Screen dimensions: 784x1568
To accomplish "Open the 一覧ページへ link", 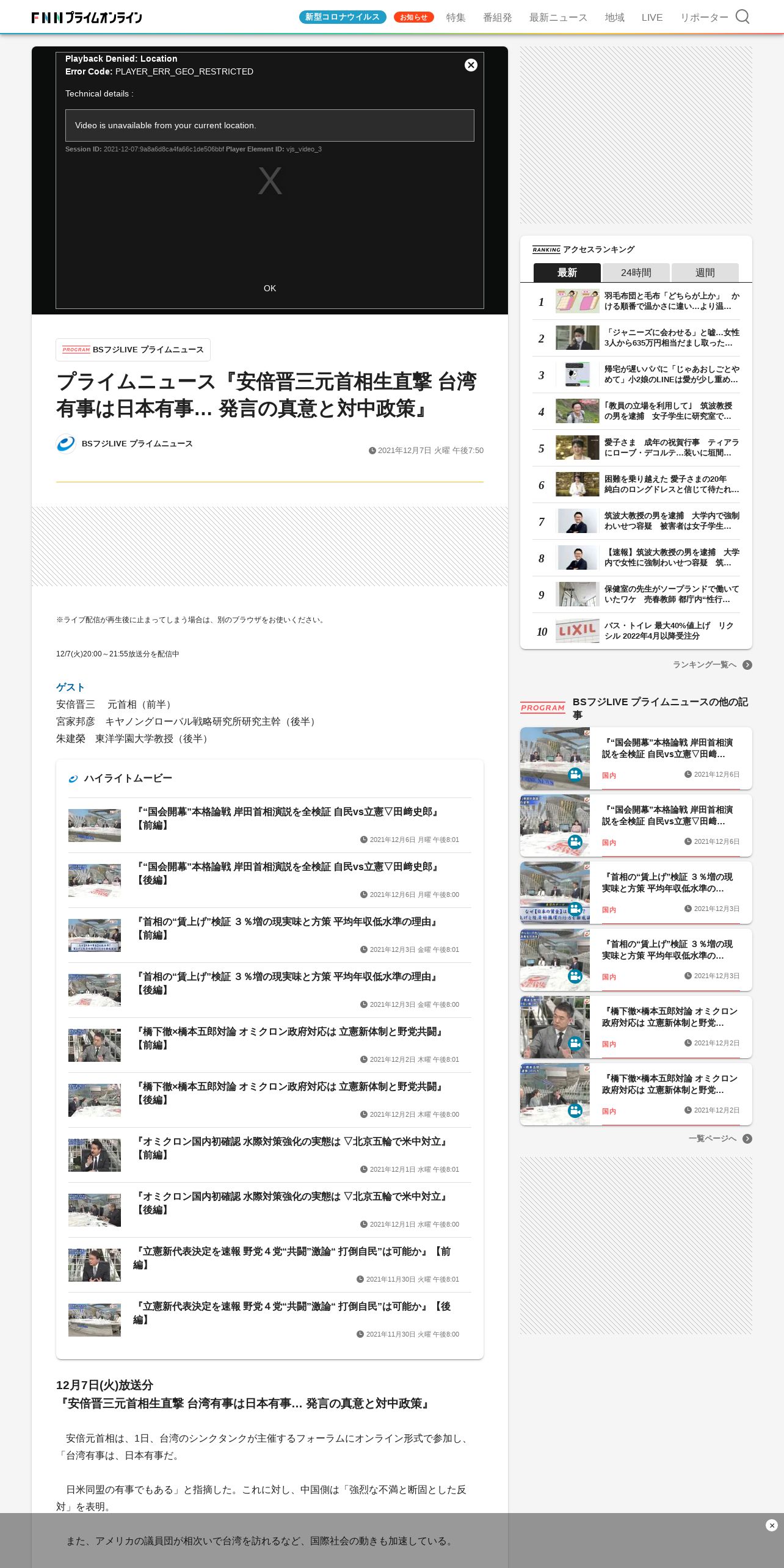I will 713,1139.
